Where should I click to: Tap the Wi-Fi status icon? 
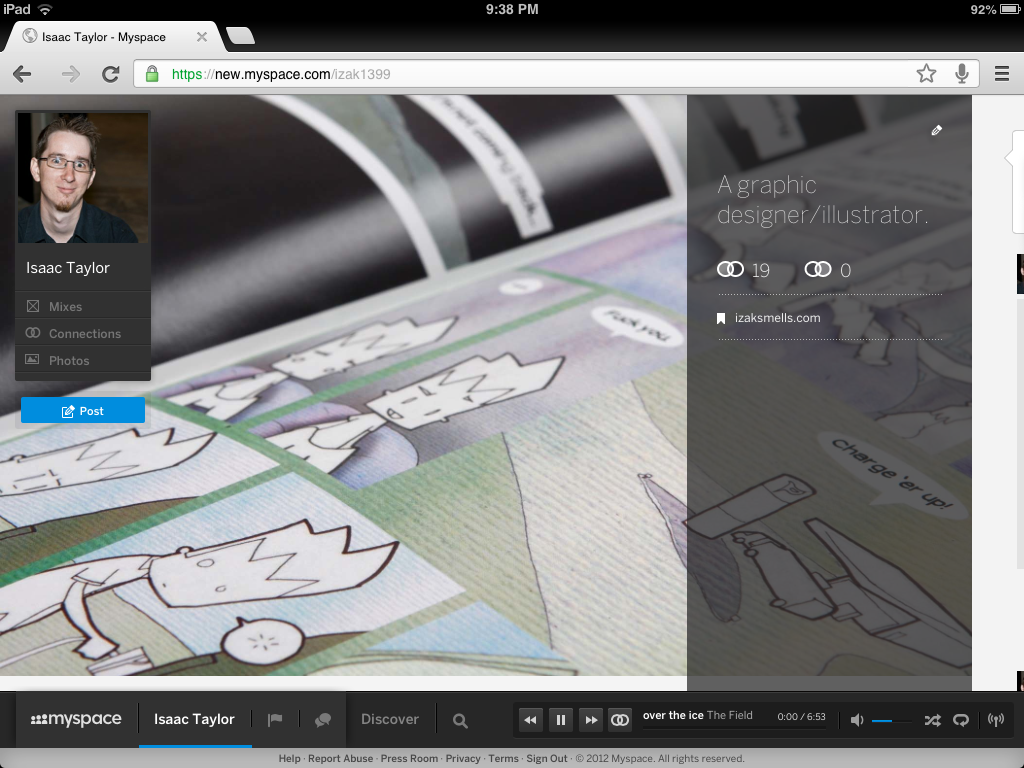45,9
